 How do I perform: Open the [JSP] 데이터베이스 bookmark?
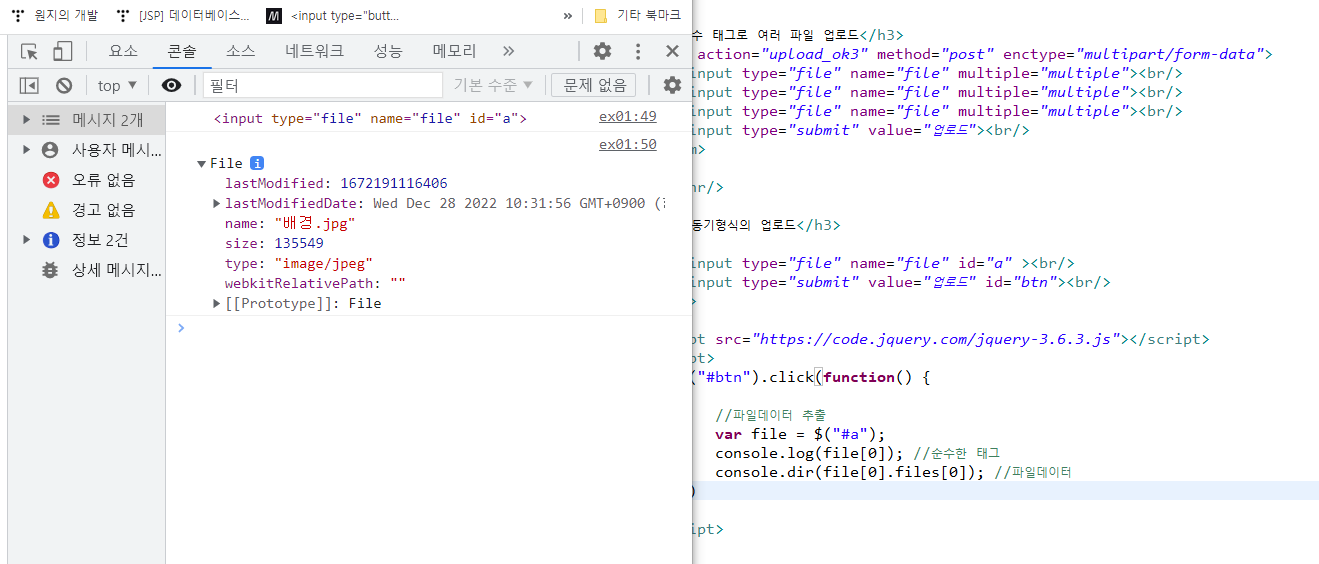tap(183, 15)
